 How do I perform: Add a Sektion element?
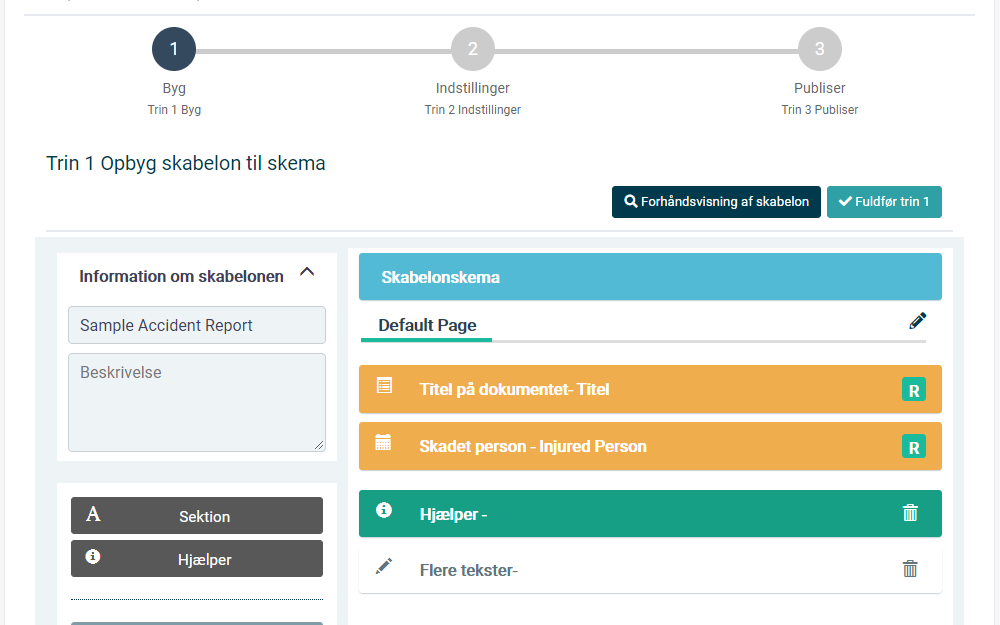[x=197, y=515]
